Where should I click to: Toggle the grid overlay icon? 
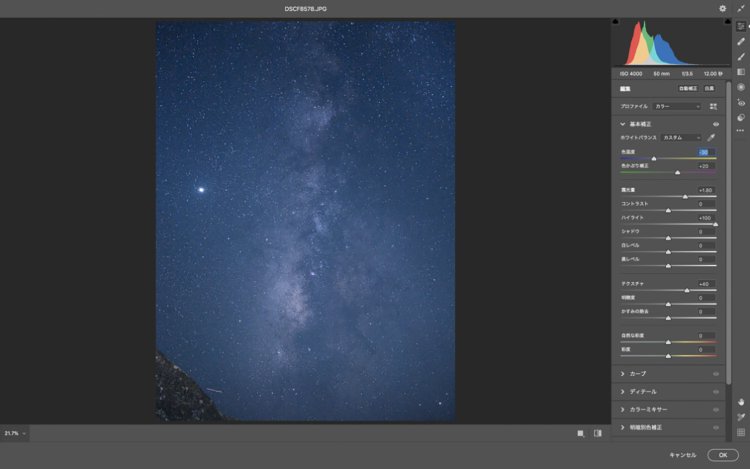pos(741,432)
